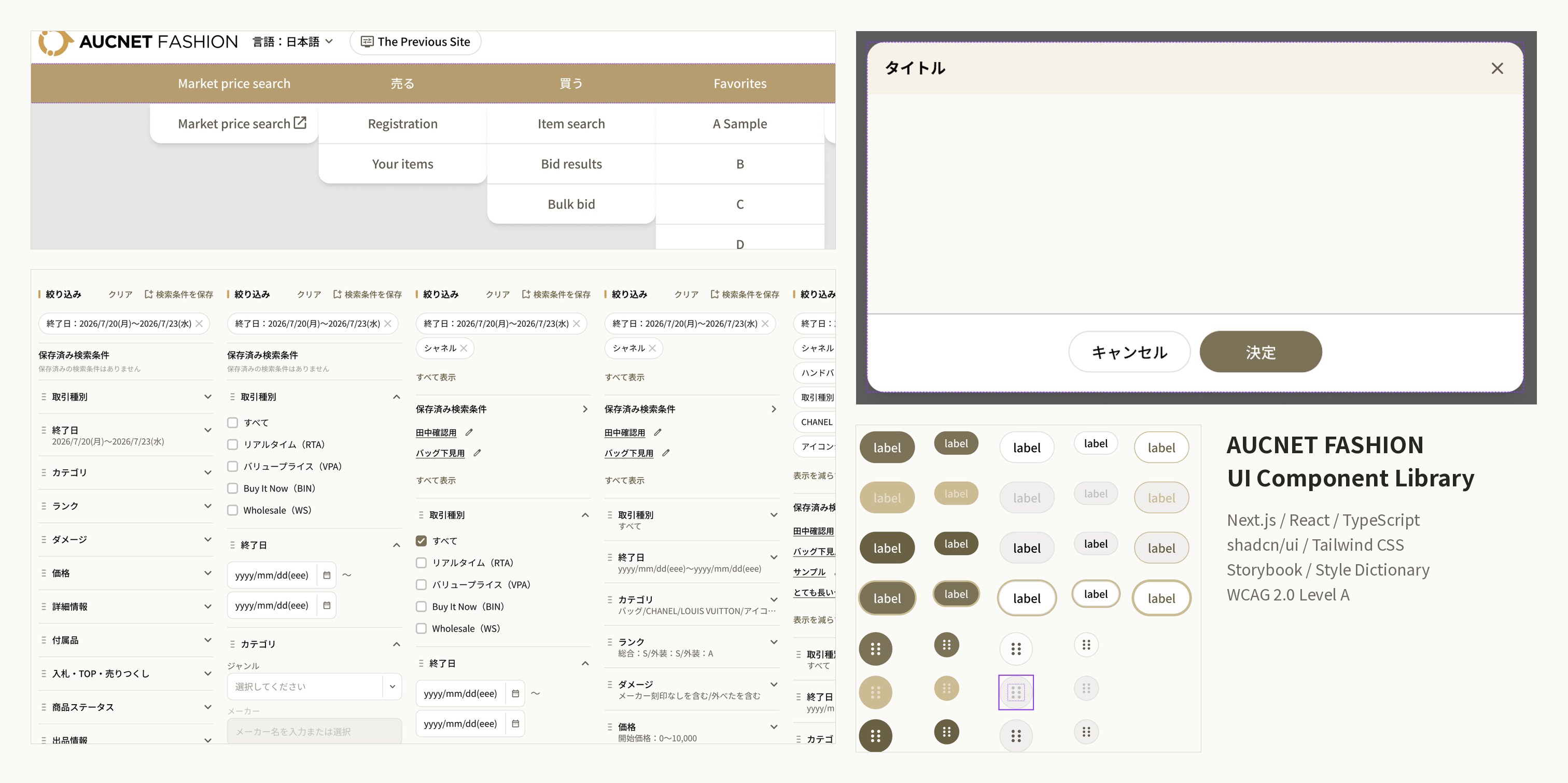
Task: Click grip icon button with purple selection outline
Action: [1016, 692]
